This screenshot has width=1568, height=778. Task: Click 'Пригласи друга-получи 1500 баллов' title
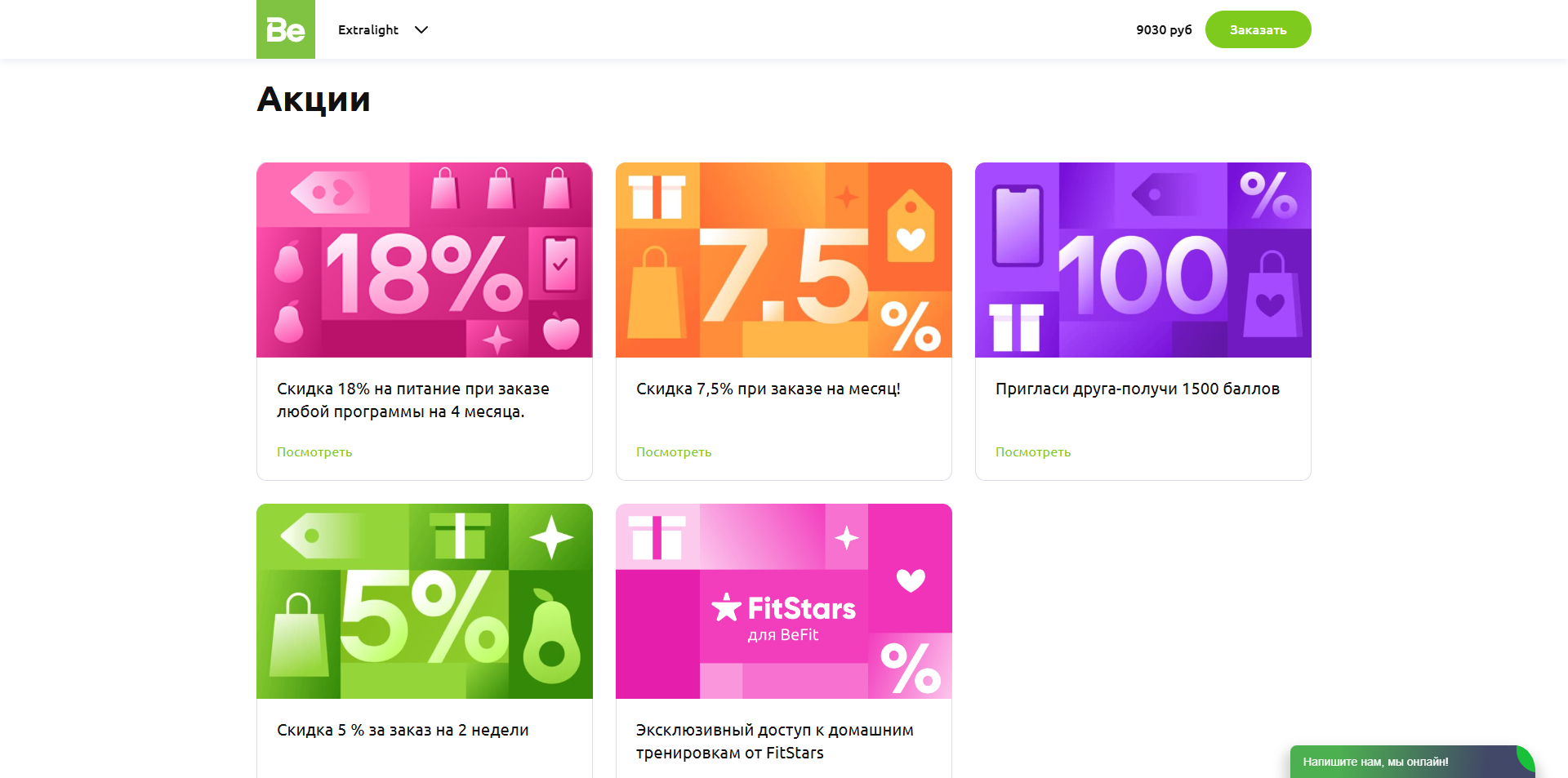tap(1137, 389)
